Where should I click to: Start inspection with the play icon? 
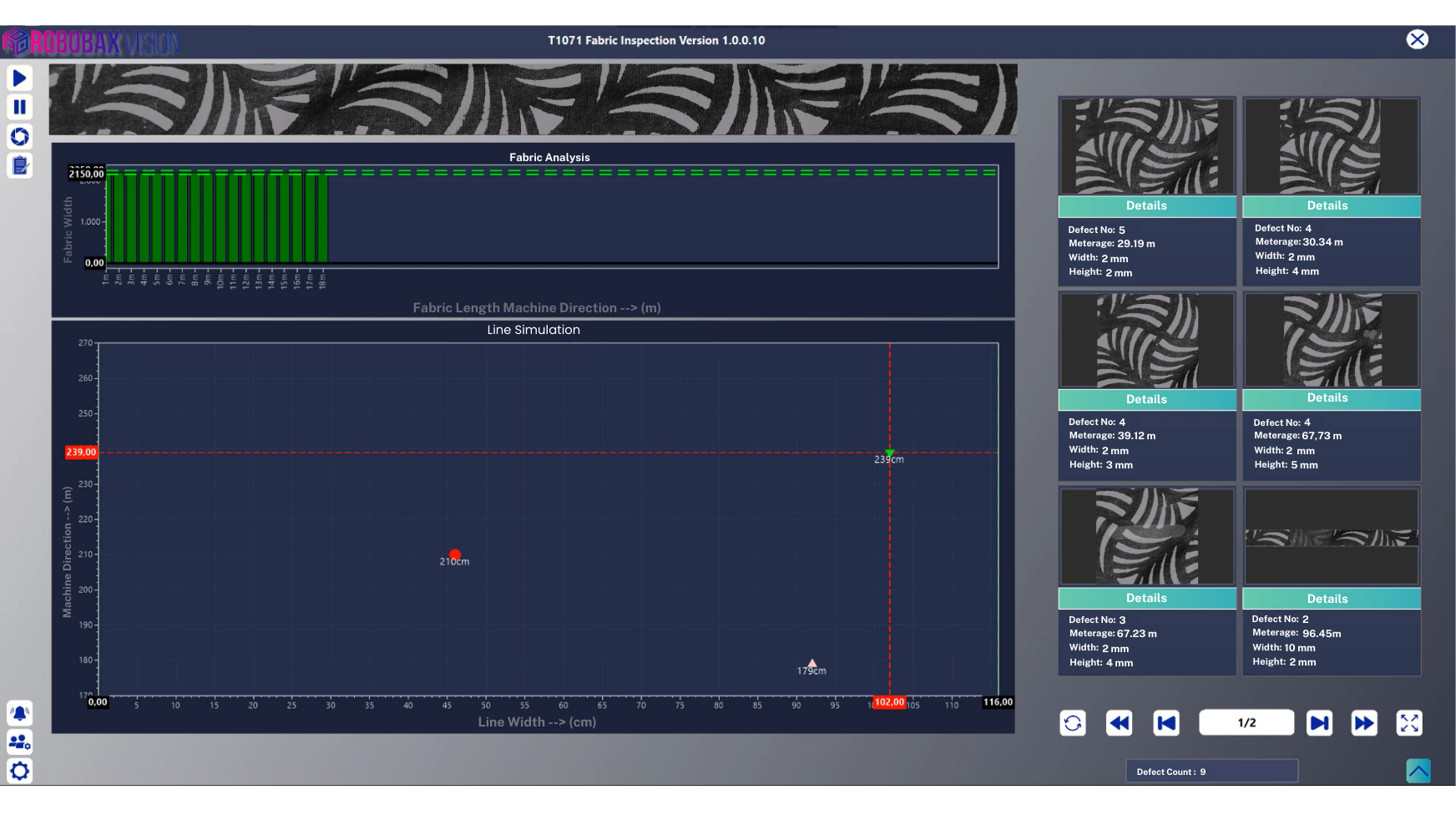click(x=20, y=78)
